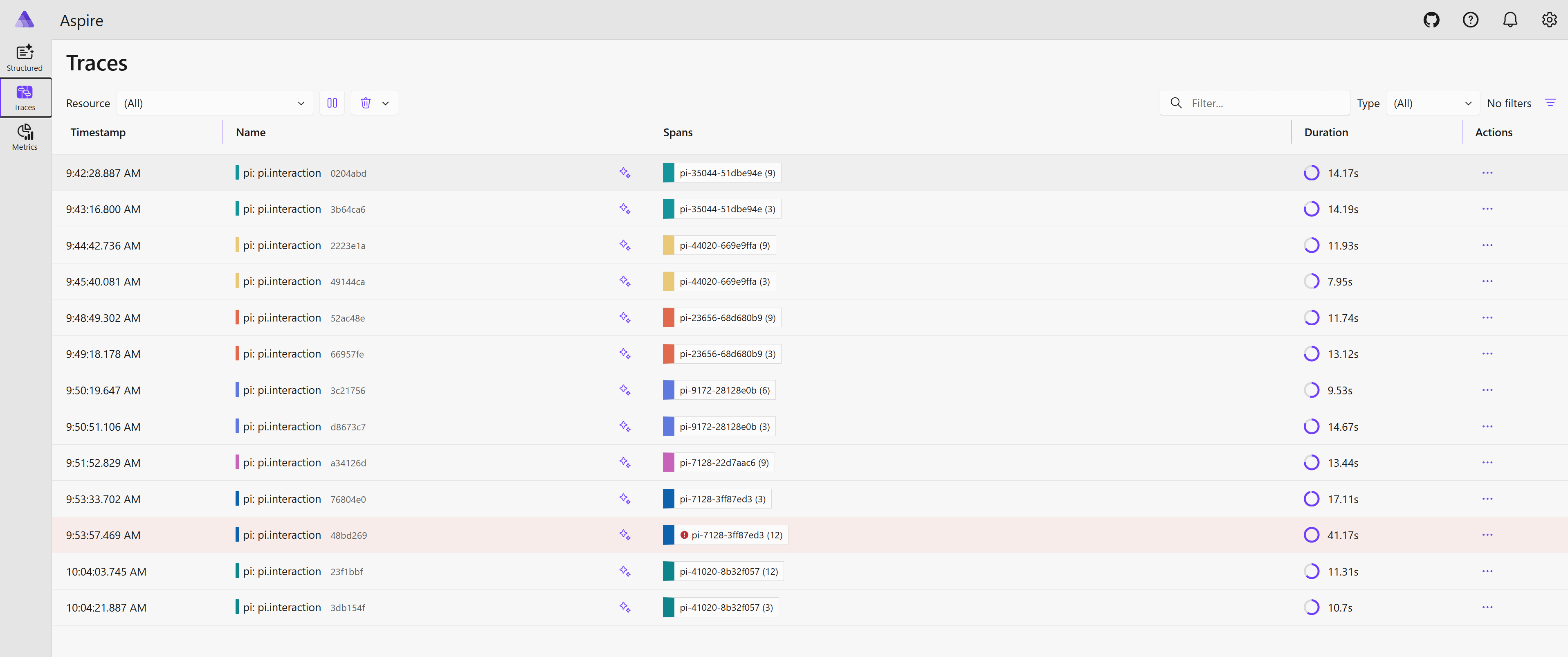Open the filters icon beside No filters

coord(1550,103)
